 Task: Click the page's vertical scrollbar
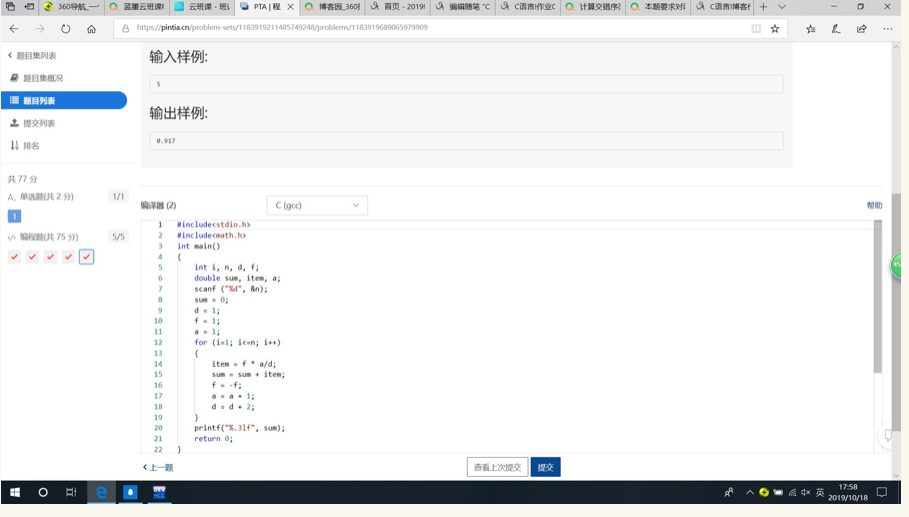click(896, 312)
